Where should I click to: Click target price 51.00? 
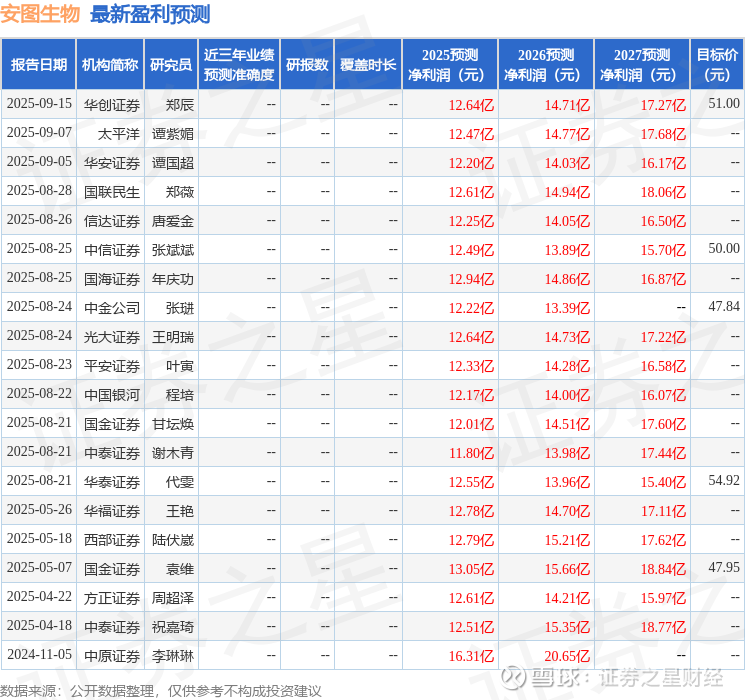(724, 104)
